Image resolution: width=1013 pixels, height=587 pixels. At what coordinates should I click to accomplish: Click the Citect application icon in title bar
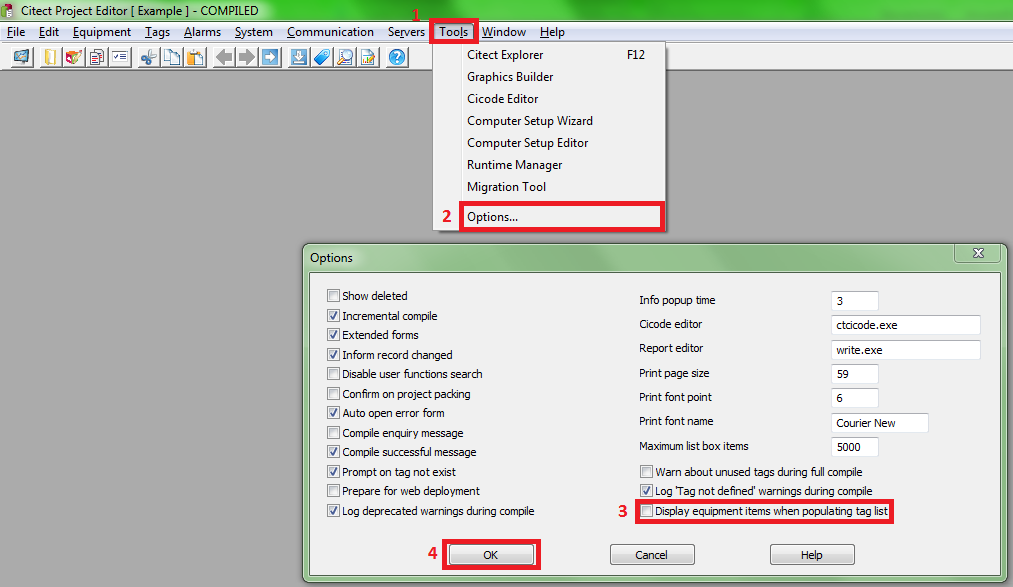click(8, 10)
